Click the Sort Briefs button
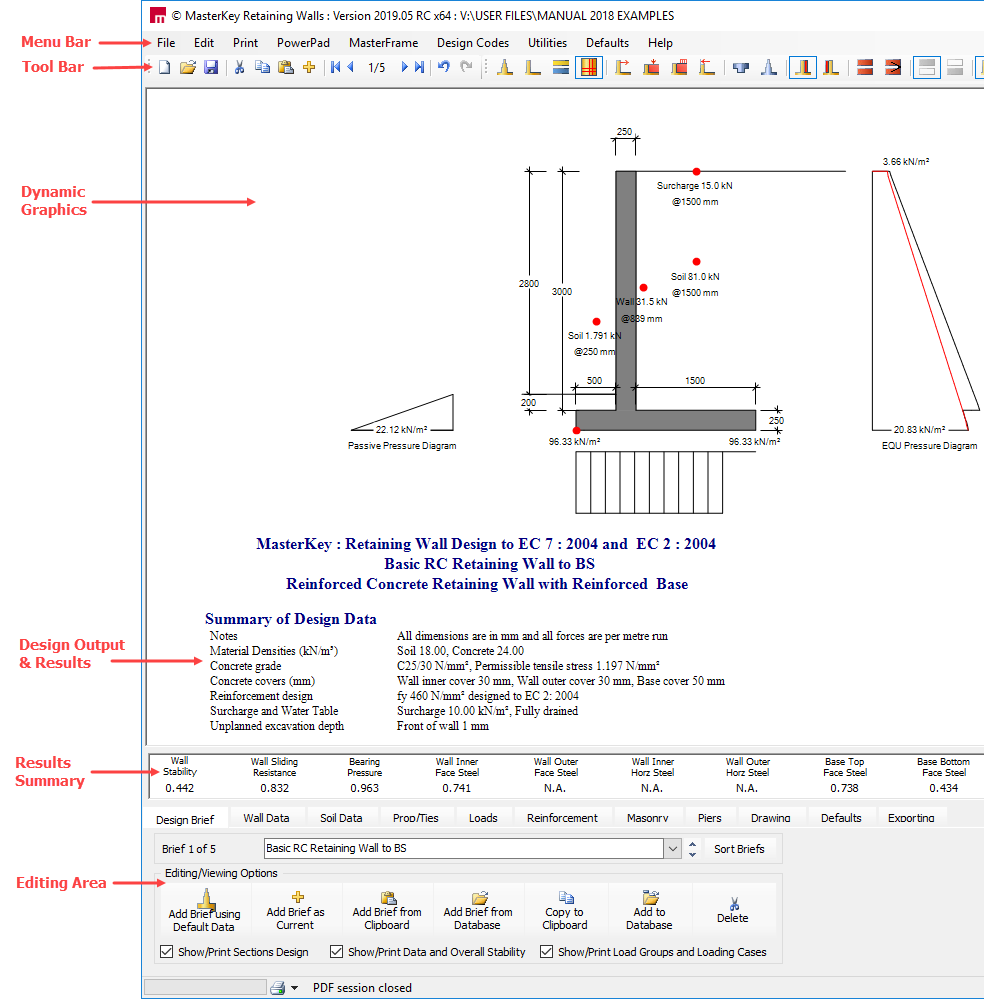The height and width of the screenshot is (999, 984). click(x=739, y=849)
